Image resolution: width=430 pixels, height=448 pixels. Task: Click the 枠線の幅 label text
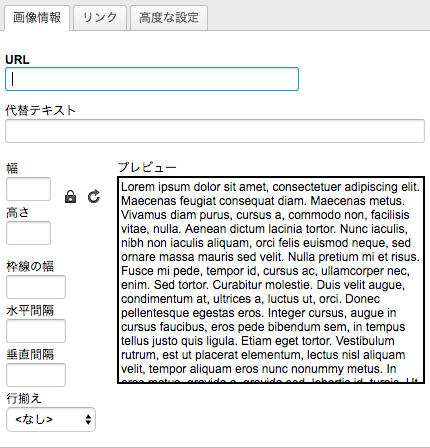point(30,266)
